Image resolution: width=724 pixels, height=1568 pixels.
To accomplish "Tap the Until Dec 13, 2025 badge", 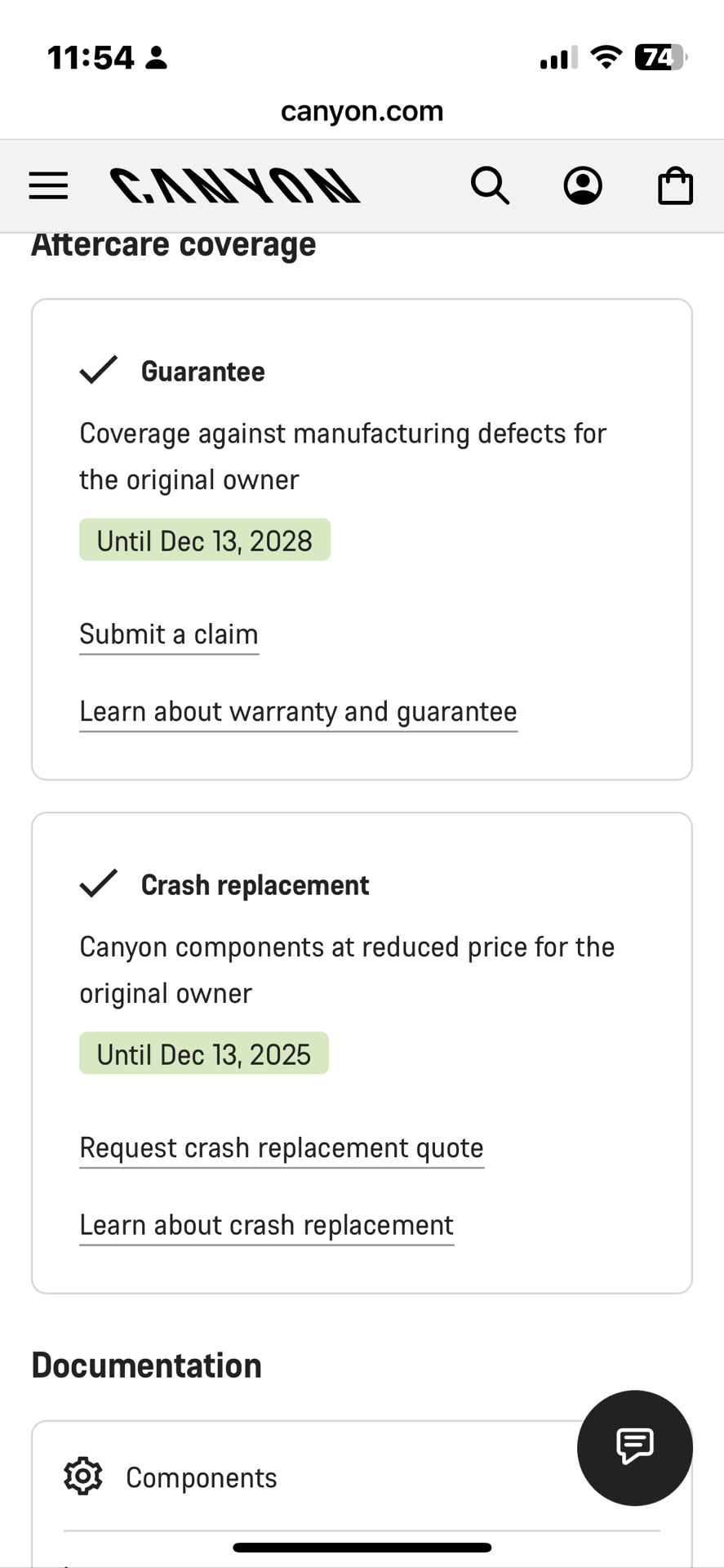I will [204, 1054].
